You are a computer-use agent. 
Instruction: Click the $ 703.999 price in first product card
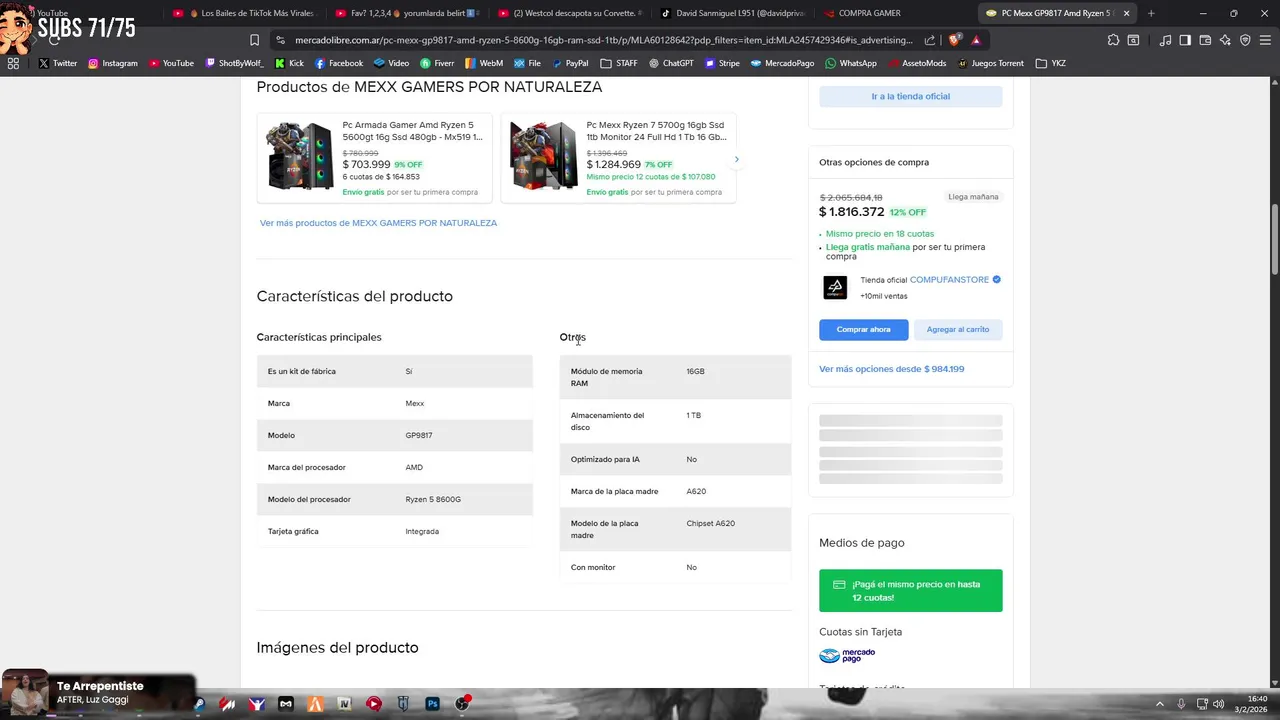point(366,164)
